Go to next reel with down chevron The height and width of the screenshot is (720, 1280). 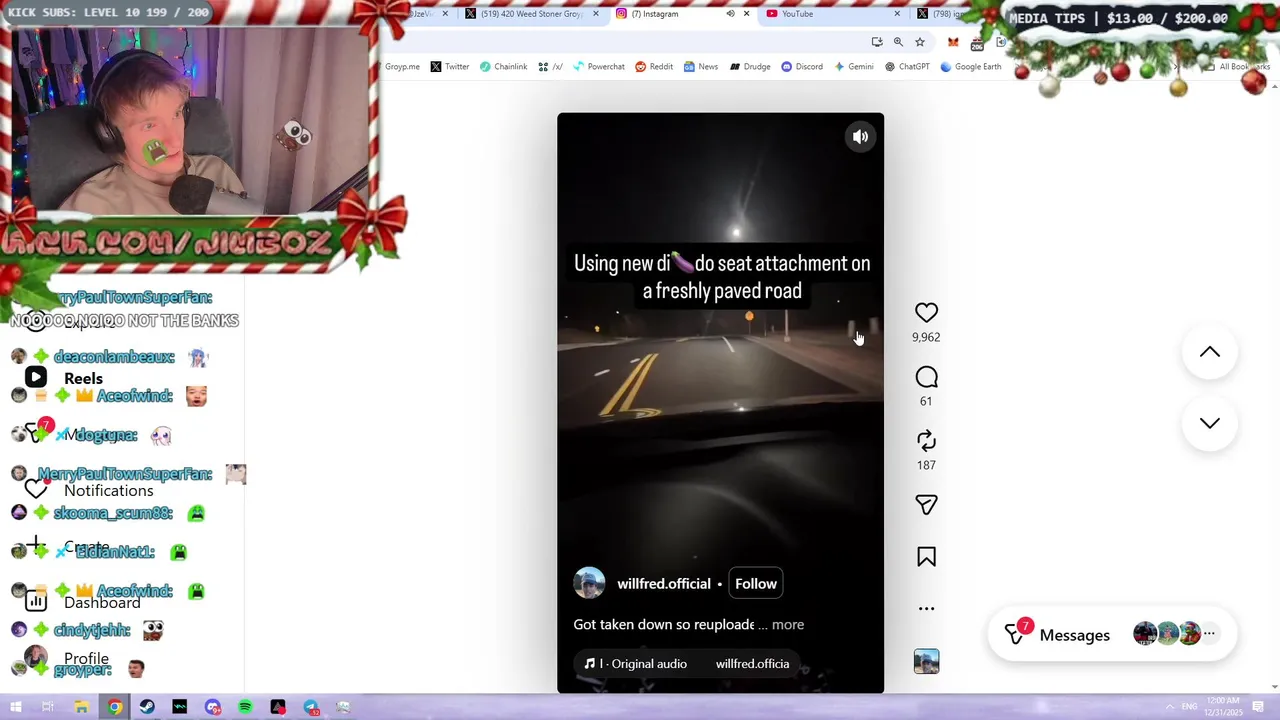click(1210, 423)
